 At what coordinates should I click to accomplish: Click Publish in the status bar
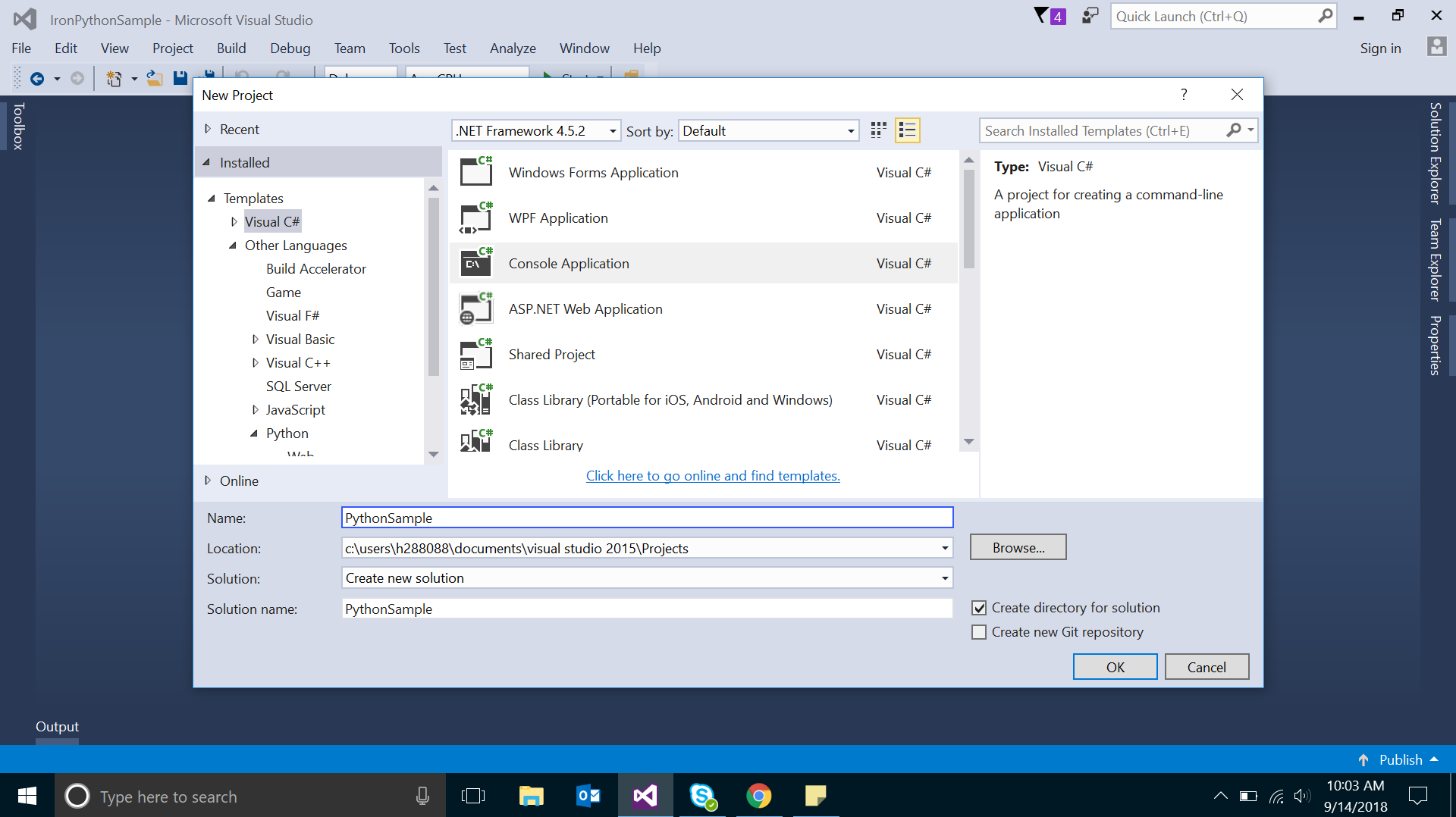click(x=1400, y=759)
